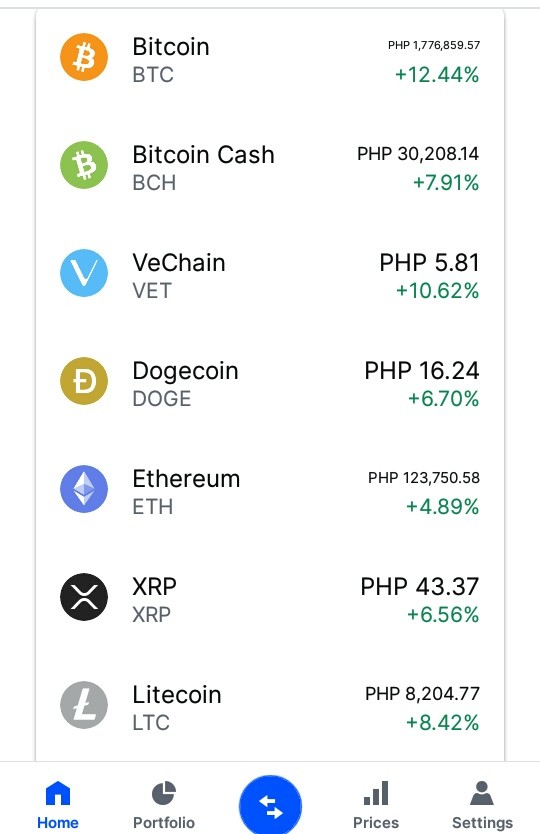Screen dimensions: 540x834
Task: Tap the orange Bitcoin coin icon
Action: coord(84,57)
